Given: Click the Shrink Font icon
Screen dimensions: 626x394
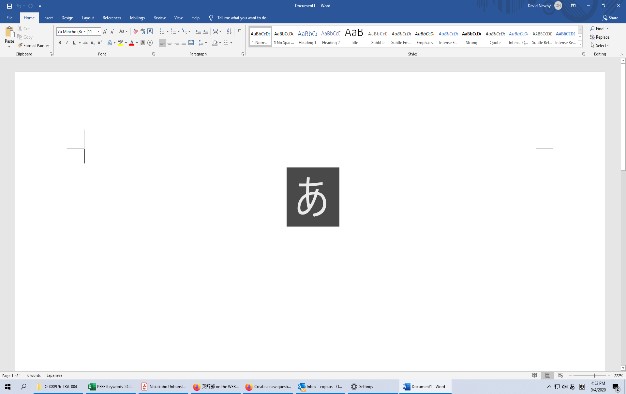Looking at the screenshot, I should (113, 31).
